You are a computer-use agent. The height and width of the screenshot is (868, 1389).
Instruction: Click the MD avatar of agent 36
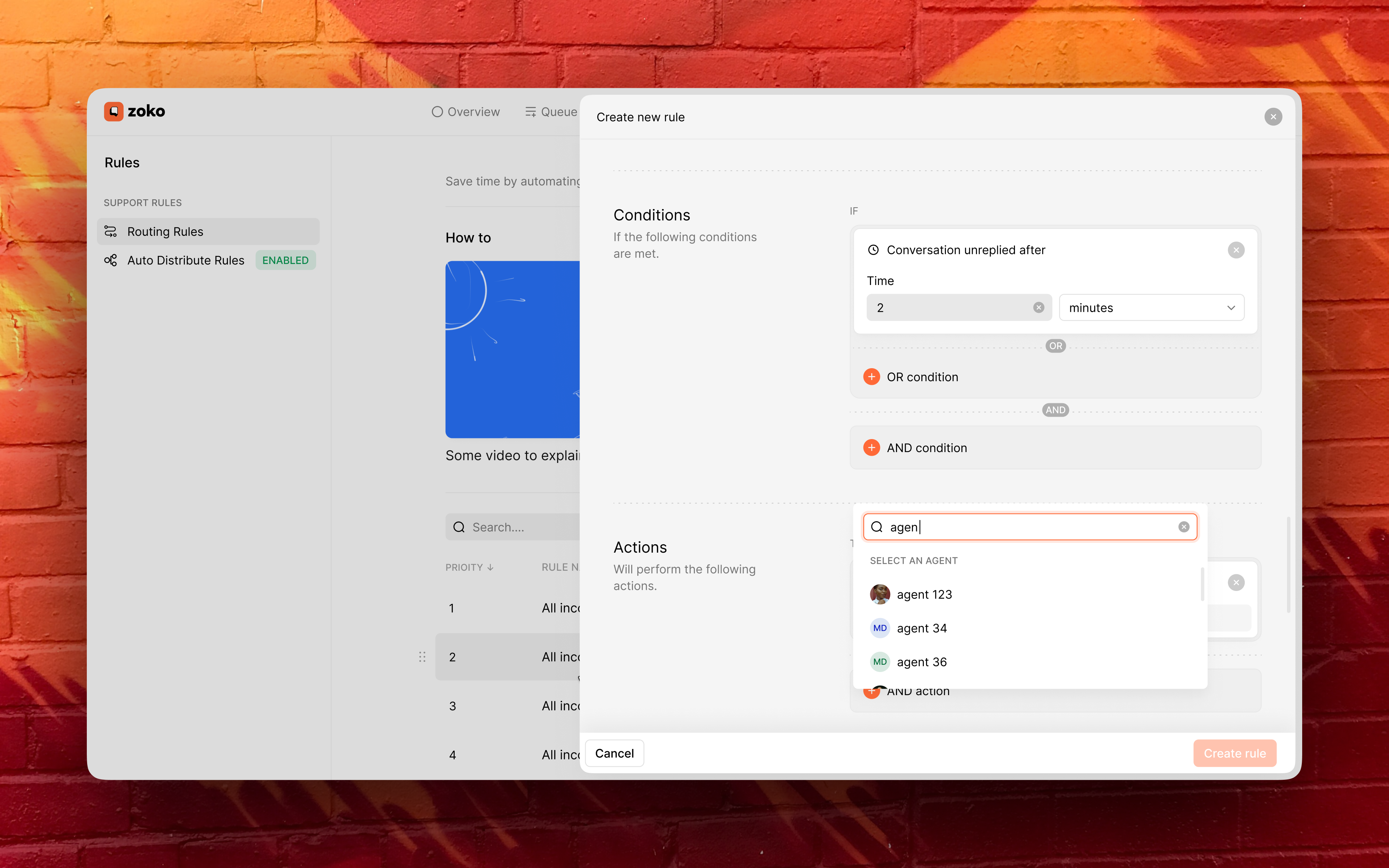[880, 662]
